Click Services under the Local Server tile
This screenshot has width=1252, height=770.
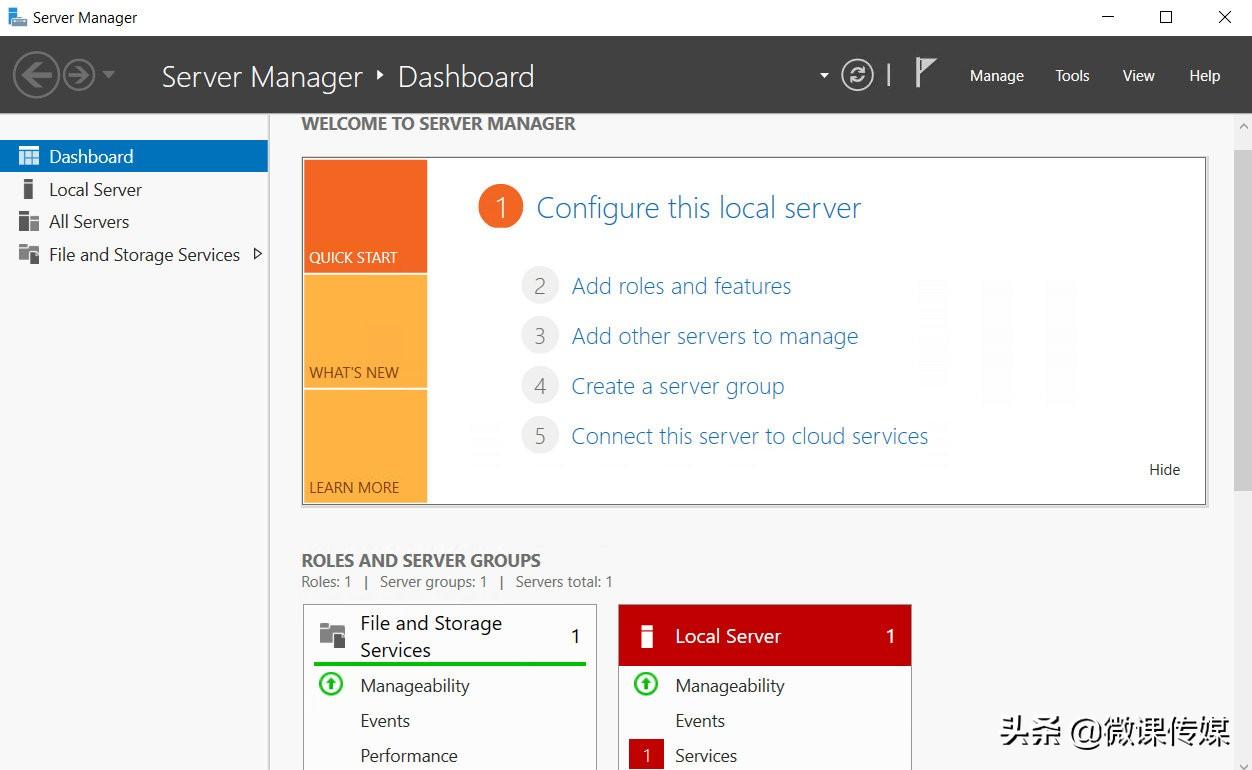[x=706, y=755]
